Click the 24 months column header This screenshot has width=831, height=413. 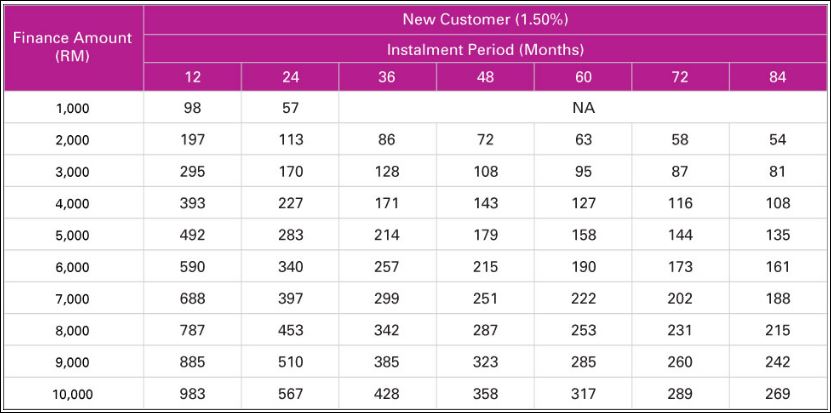tap(290, 77)
